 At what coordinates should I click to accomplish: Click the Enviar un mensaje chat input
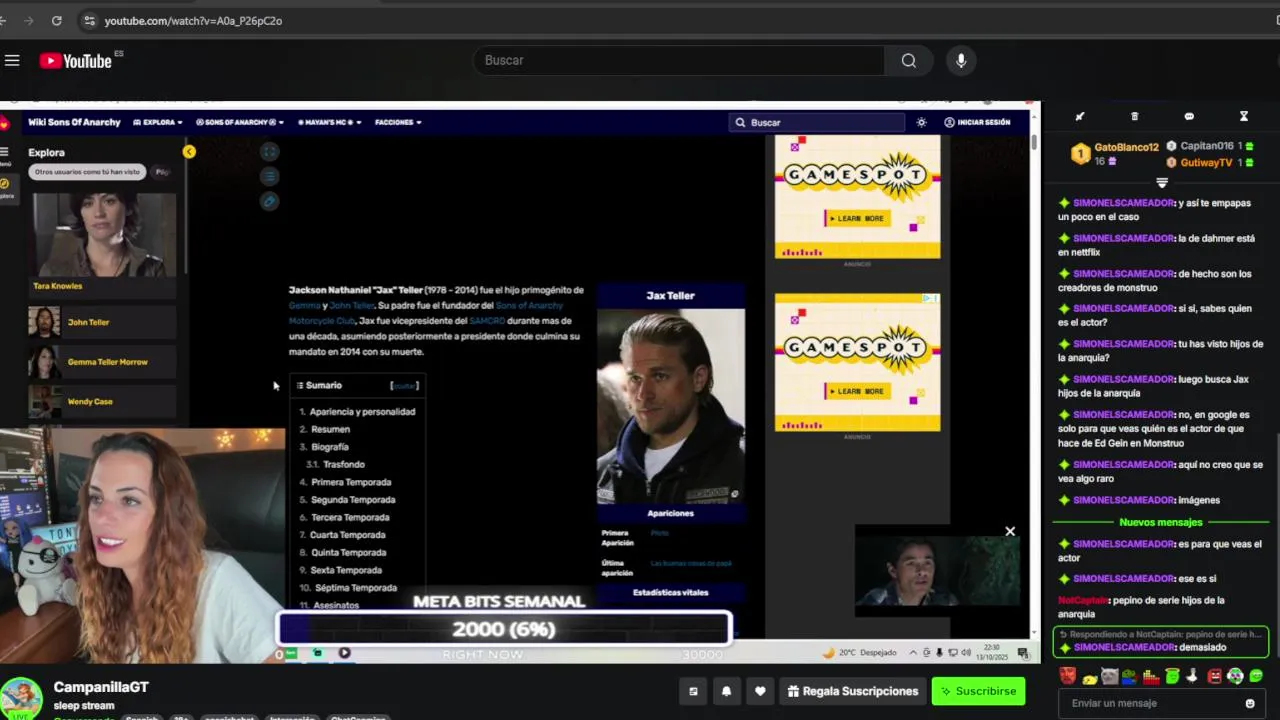pyautogui.click(x=1161, y=703)
